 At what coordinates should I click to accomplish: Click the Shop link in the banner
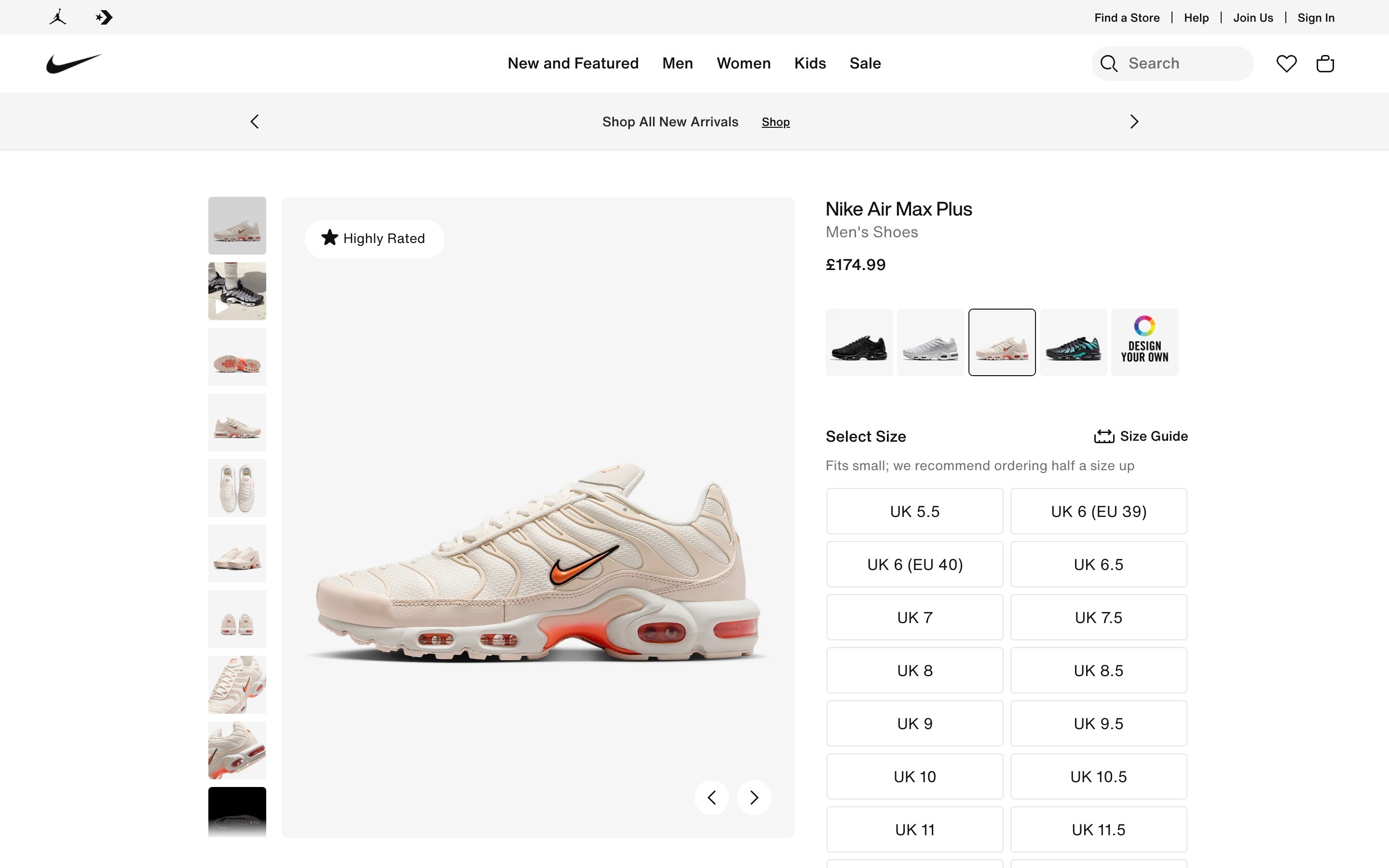point(776,122)
